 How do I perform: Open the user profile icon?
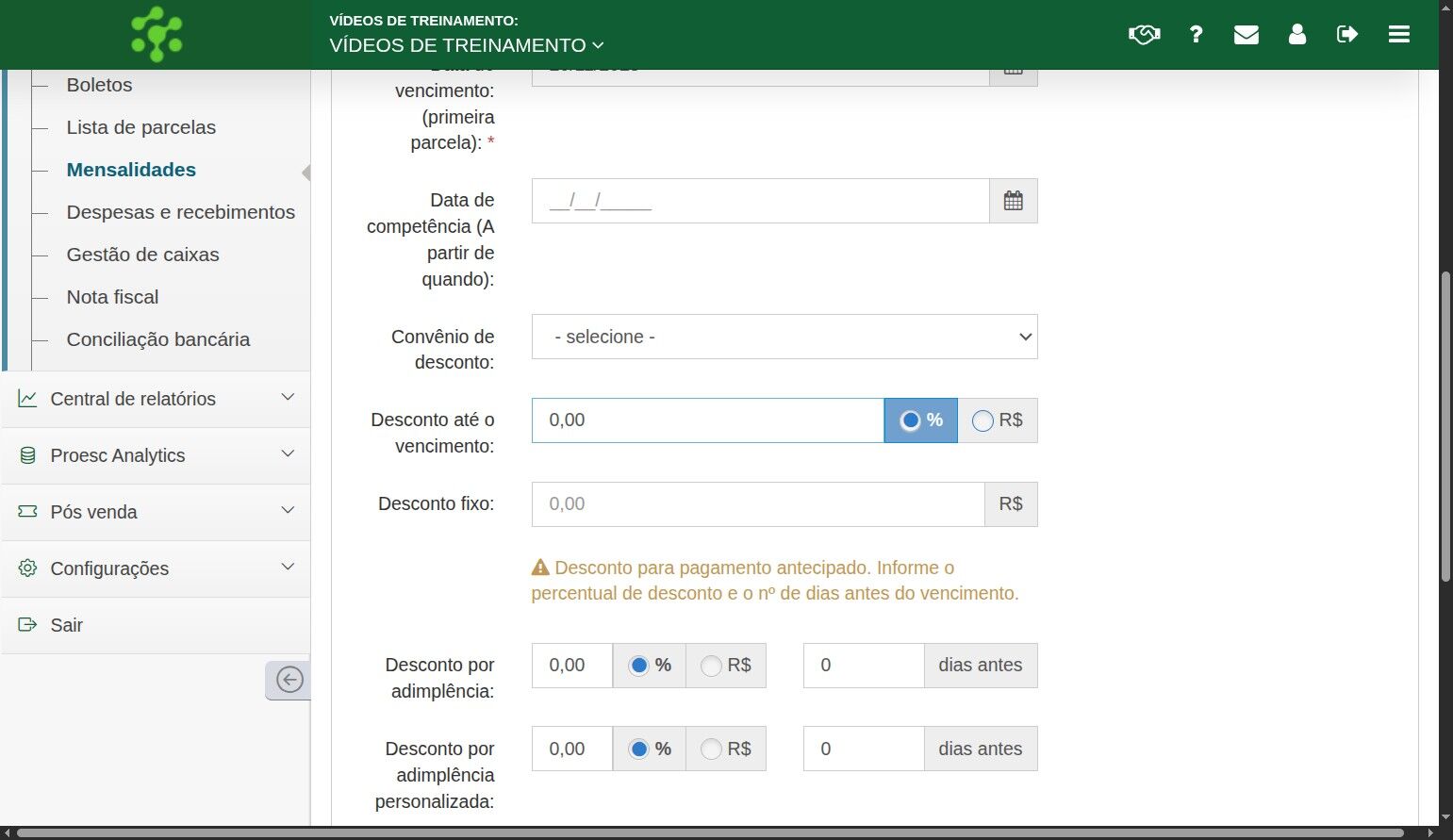point(1297,35)
